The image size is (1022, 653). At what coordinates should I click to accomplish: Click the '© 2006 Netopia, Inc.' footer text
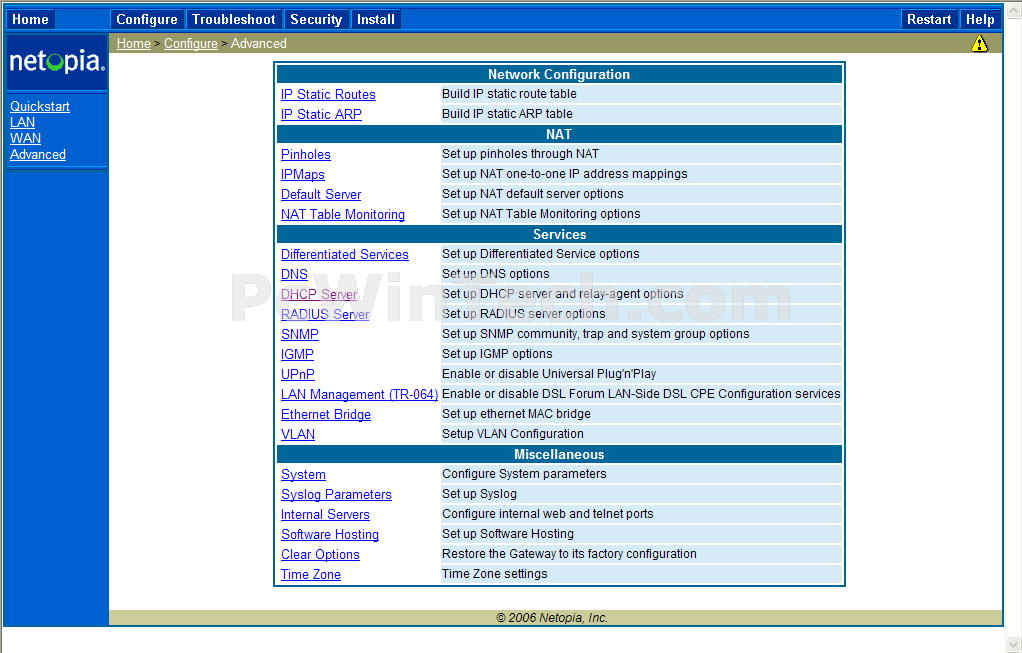coord(552,618)
